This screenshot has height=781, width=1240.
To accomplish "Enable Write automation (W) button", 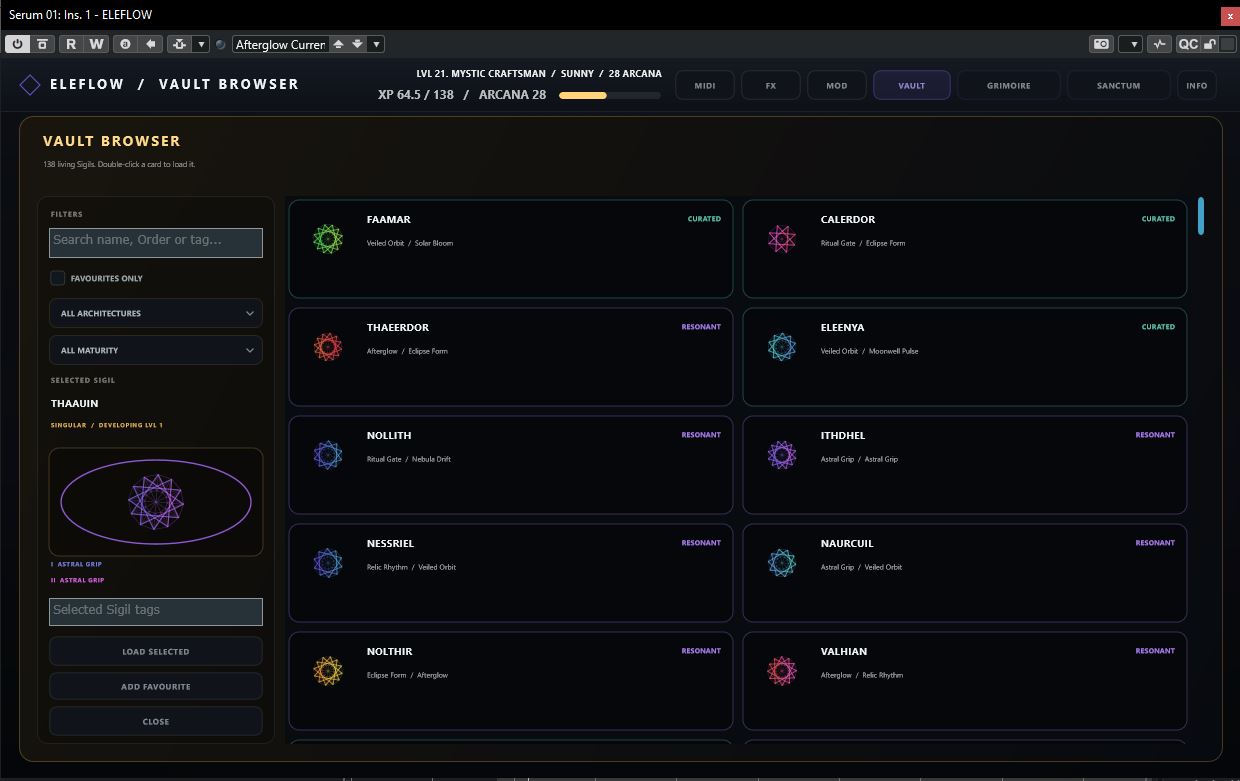I will 96,44.
